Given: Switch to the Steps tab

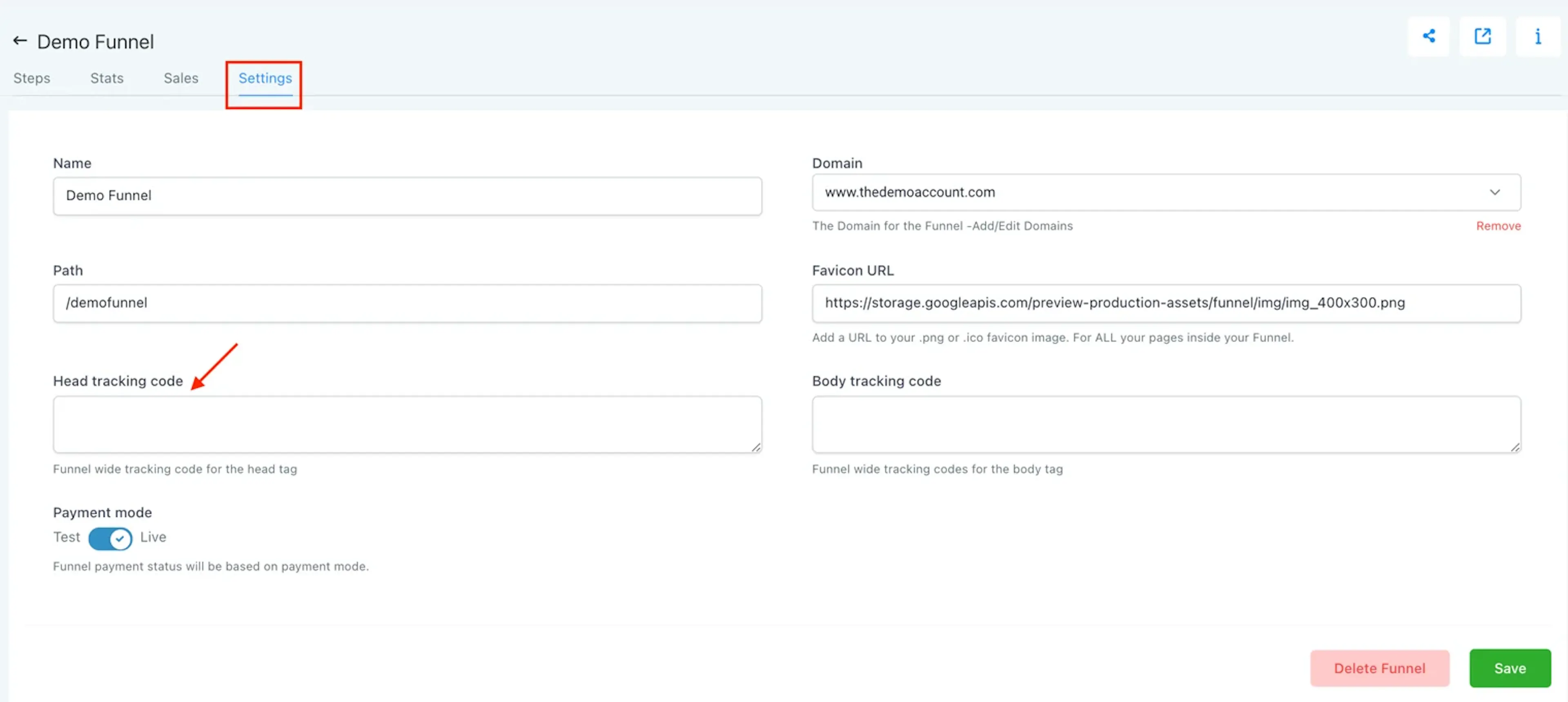Looking at the screenshot, I should (32, 78).
